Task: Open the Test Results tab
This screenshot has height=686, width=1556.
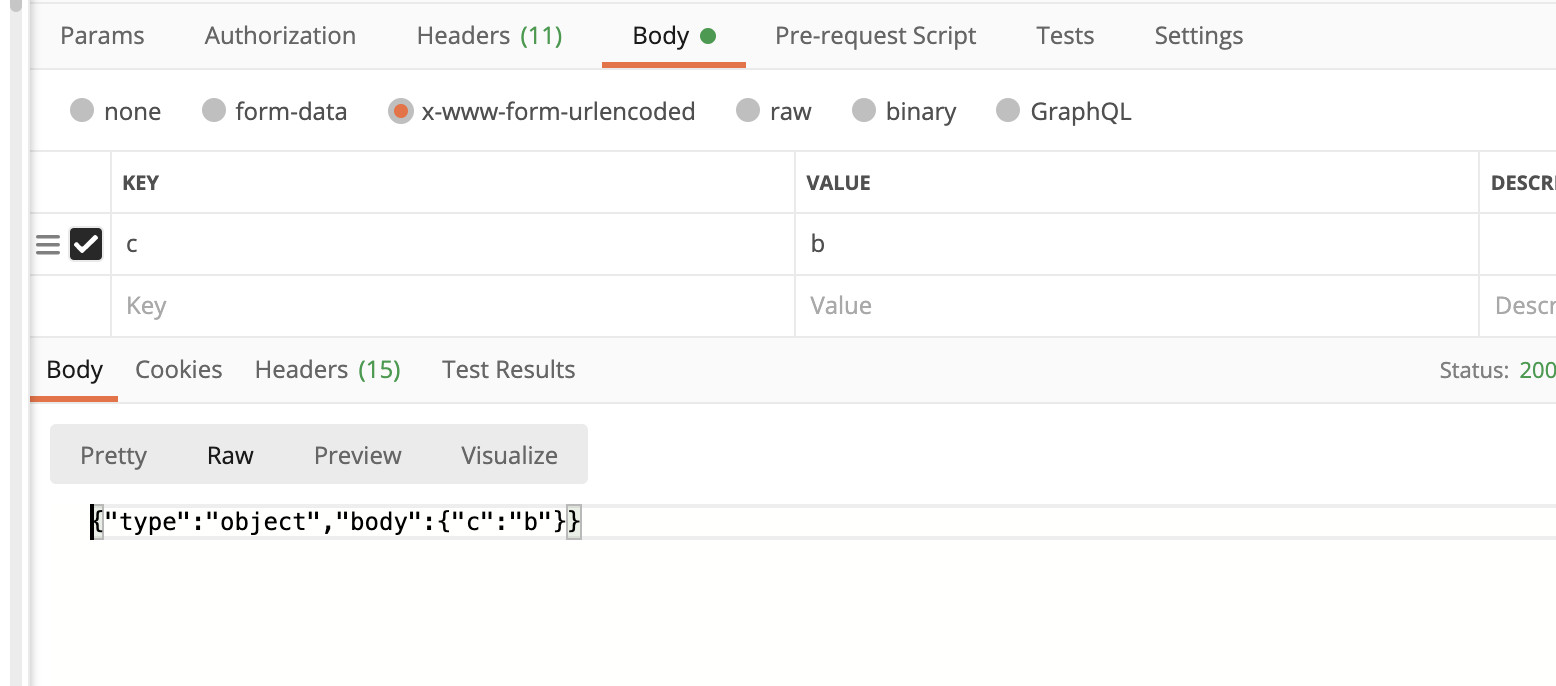Action: pos(508,370)
